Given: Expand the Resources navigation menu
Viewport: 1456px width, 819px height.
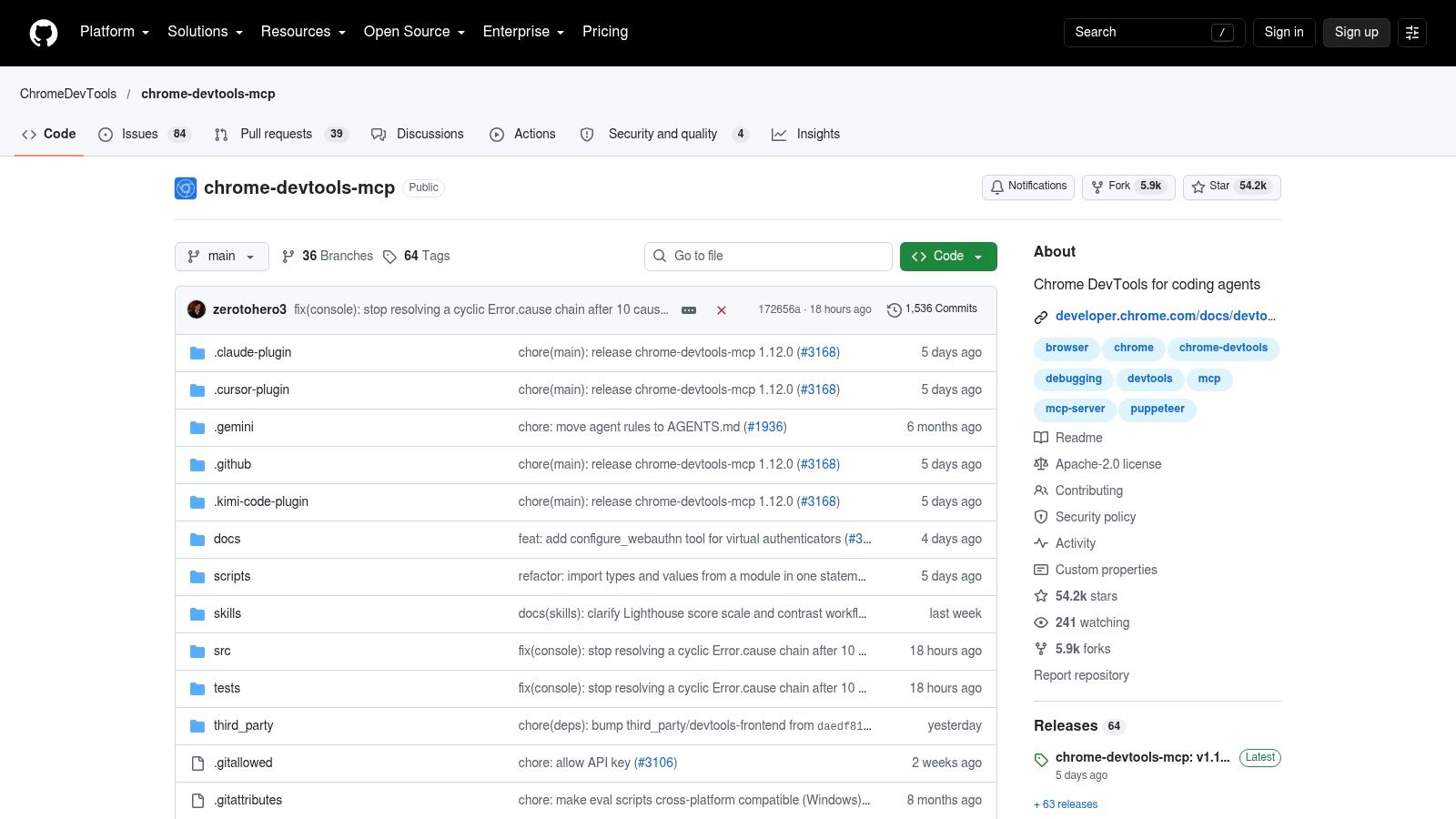Looking at the screenshot, I should (303, 32).
